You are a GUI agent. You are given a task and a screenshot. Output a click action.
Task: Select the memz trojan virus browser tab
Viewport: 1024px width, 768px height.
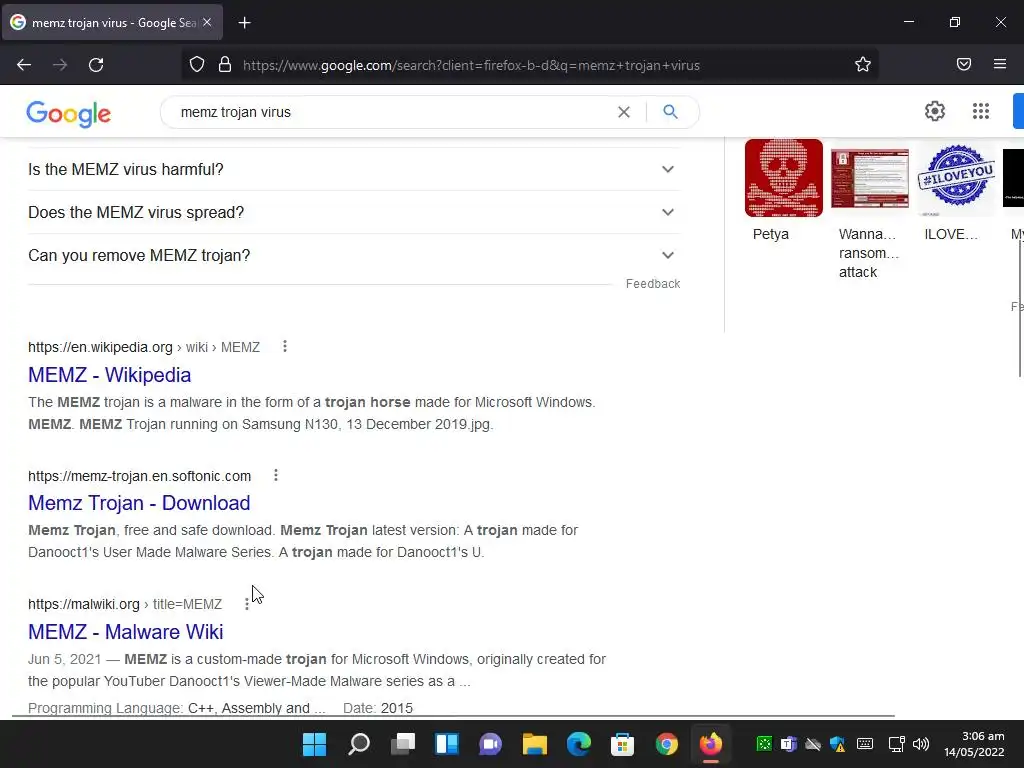(x=112, y=23)
